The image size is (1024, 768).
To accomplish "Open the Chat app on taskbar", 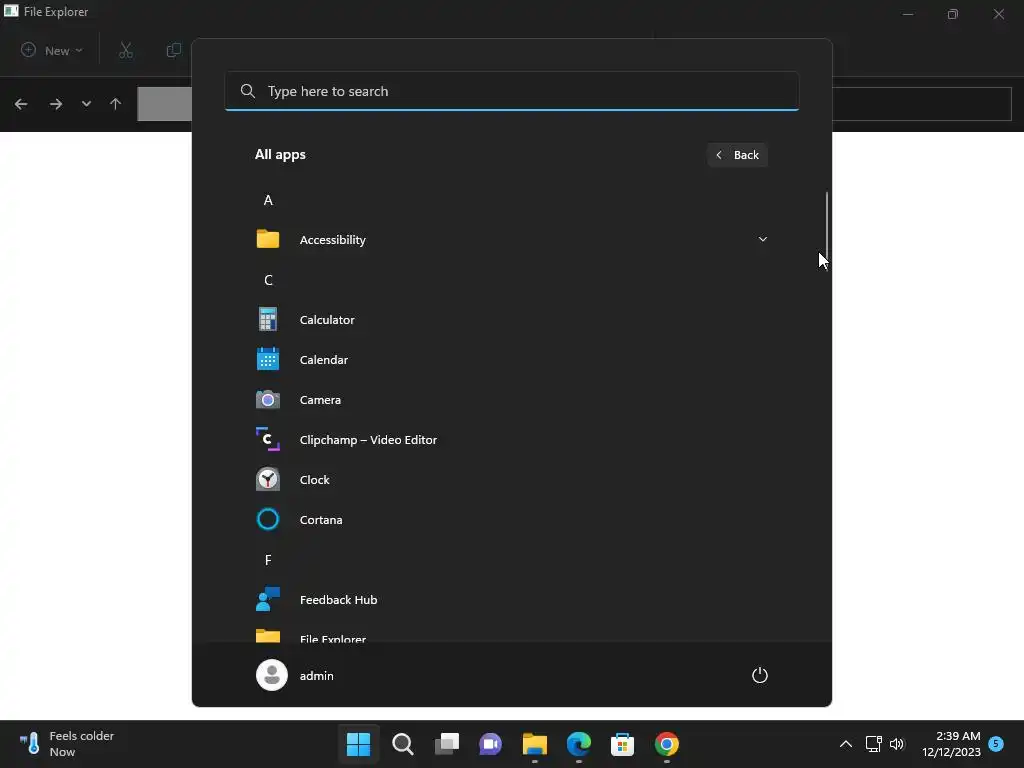I will pos(490,744).
